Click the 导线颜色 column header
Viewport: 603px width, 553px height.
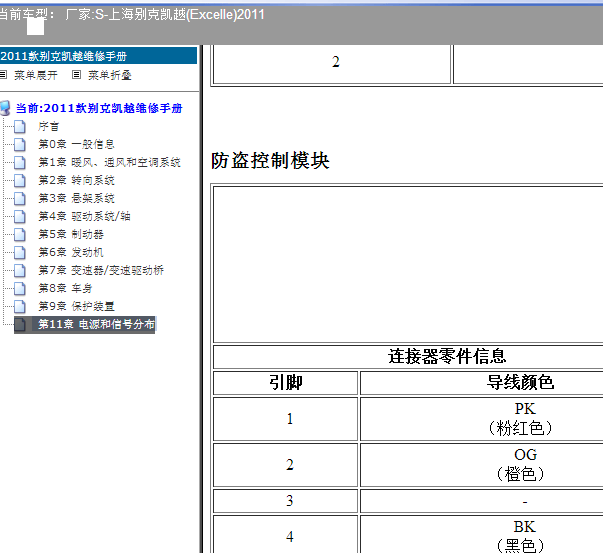(520, 383)
